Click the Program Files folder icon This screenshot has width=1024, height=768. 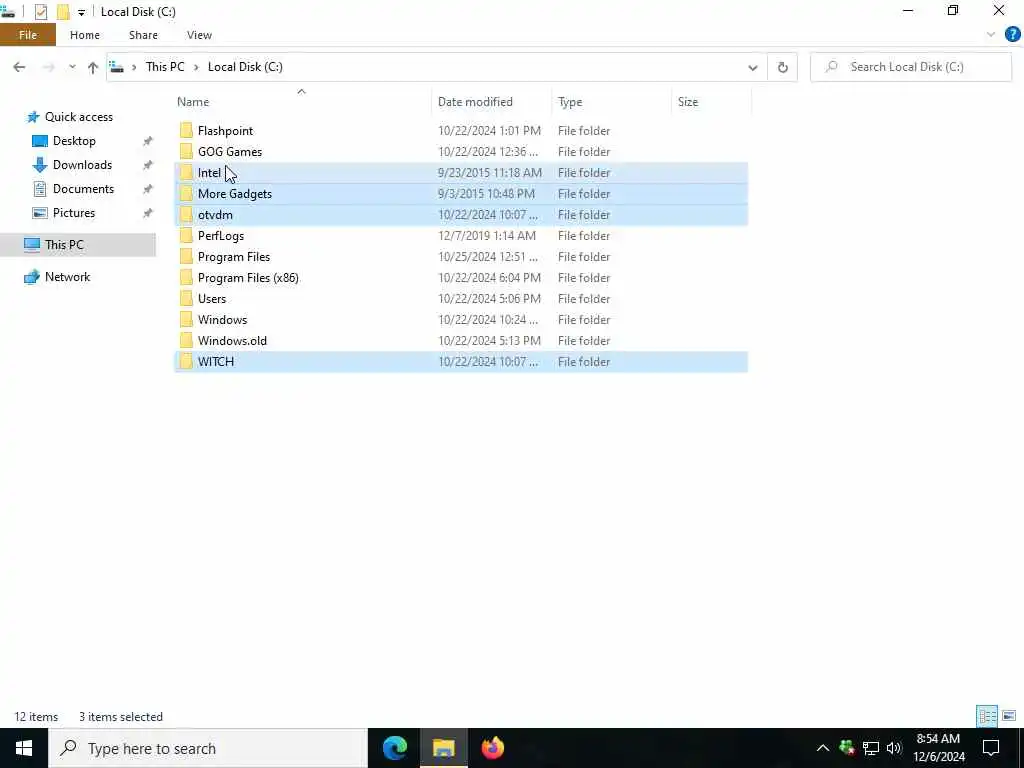click(186, 257)
